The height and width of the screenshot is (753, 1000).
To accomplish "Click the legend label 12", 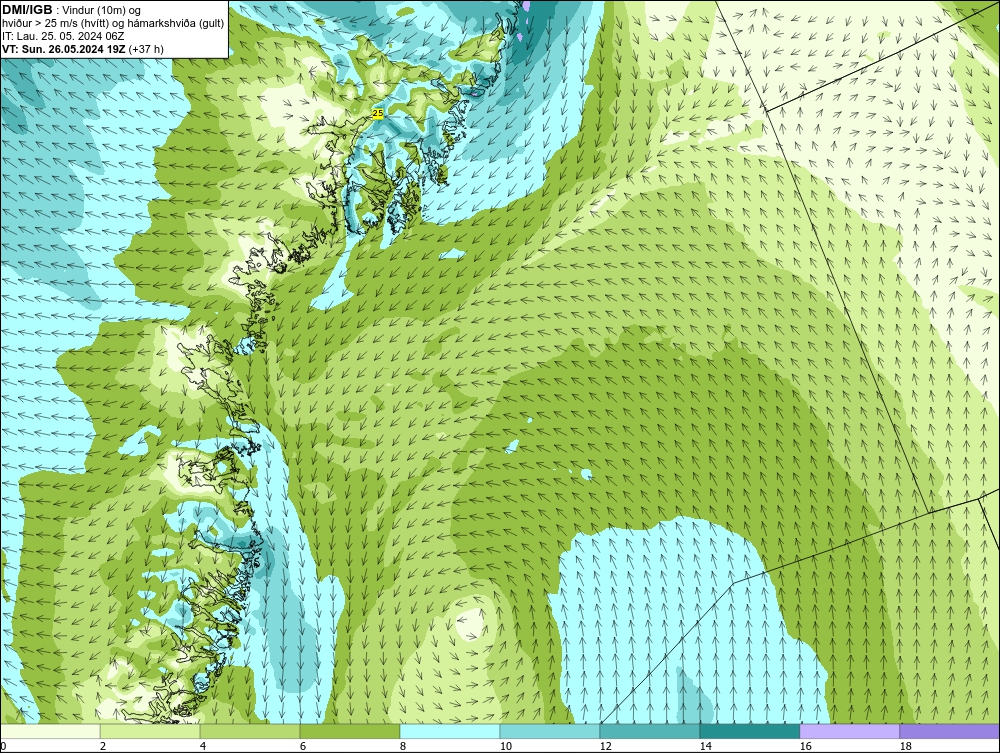I will tap(606, 746).
